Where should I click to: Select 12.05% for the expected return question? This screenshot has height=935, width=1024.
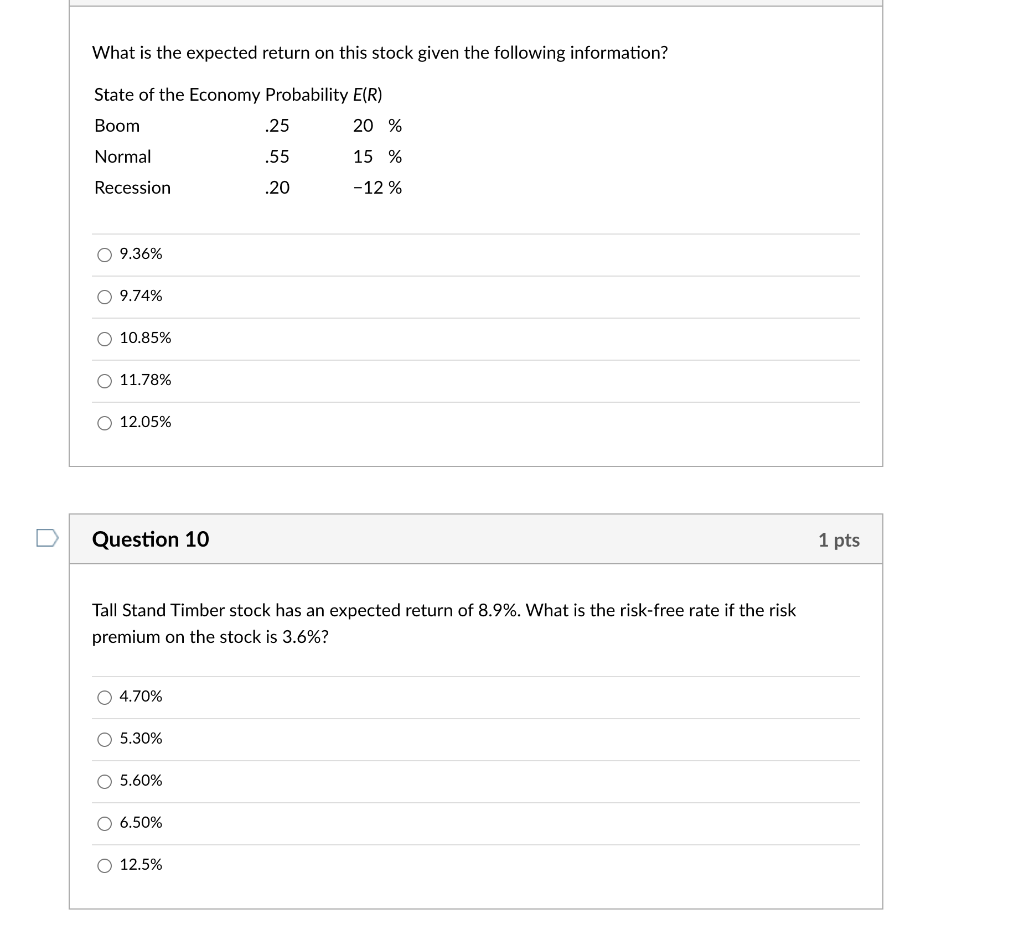(x=104, y=422)
